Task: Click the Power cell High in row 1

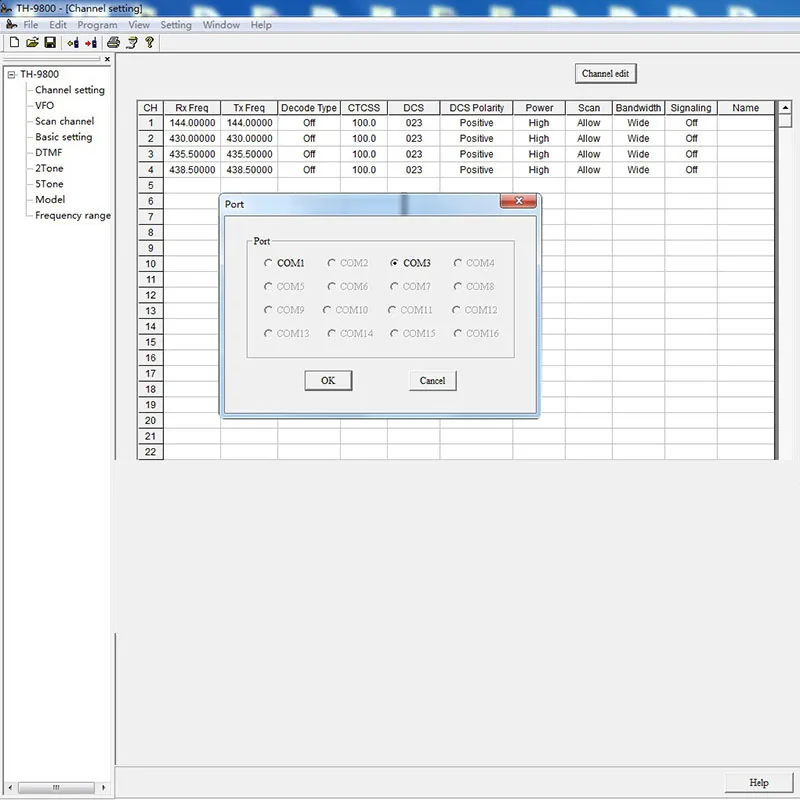Action: click(x=539, y=123)
